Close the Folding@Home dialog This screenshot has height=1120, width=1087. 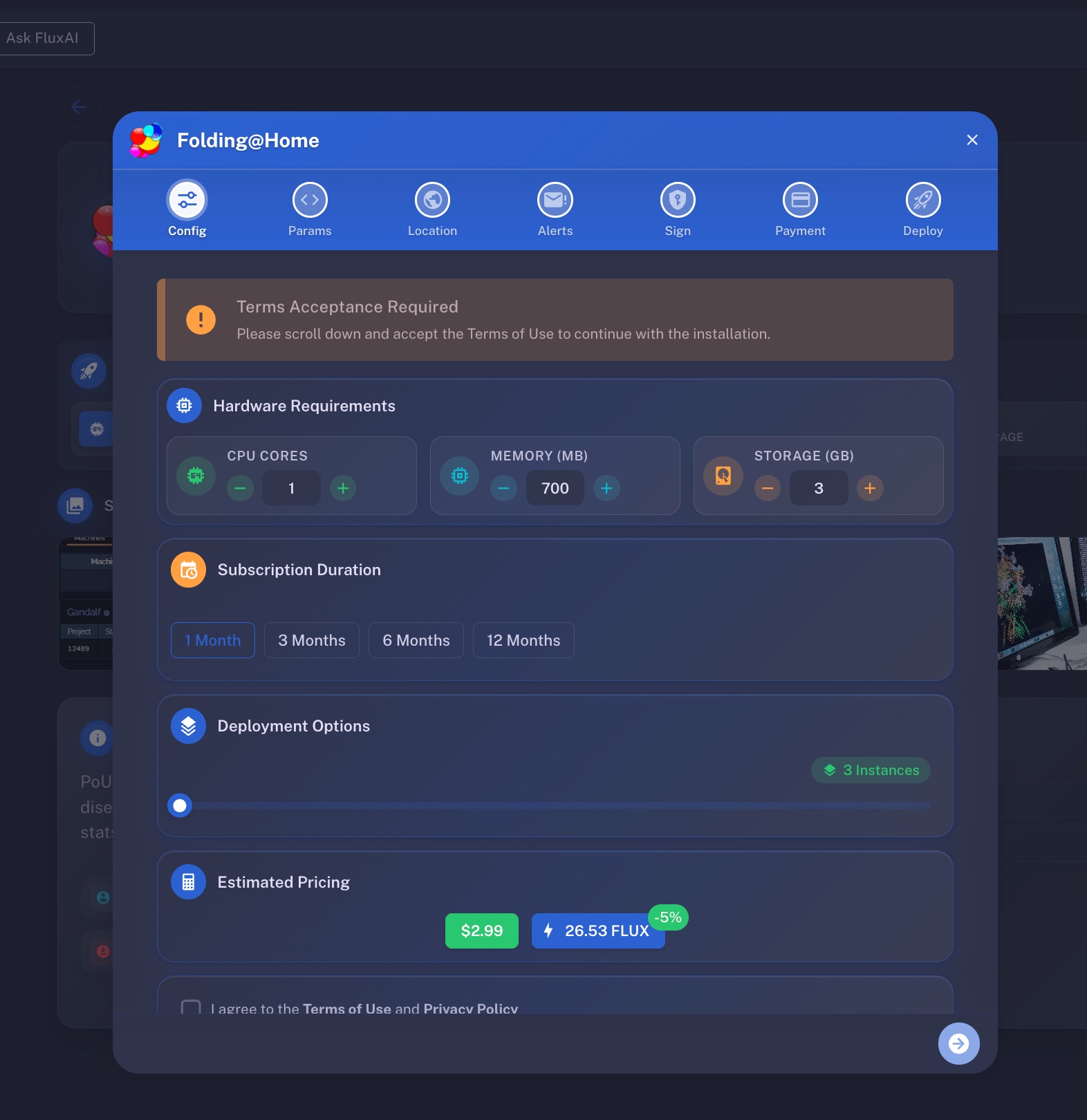972,140
